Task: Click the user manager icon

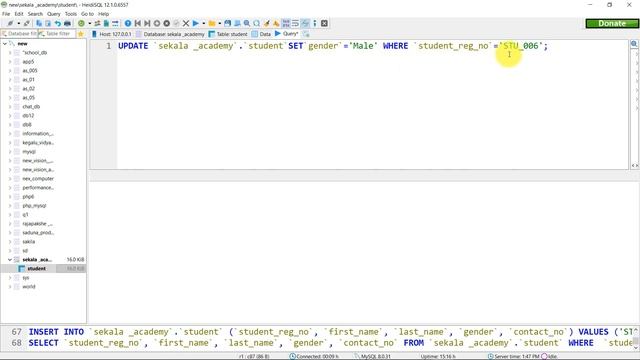Action: coord(97,23)
